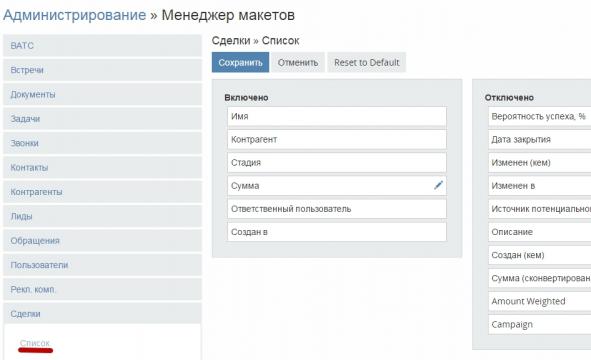
Task: Select the Имя field in Включено
Action: pos(337,116)
